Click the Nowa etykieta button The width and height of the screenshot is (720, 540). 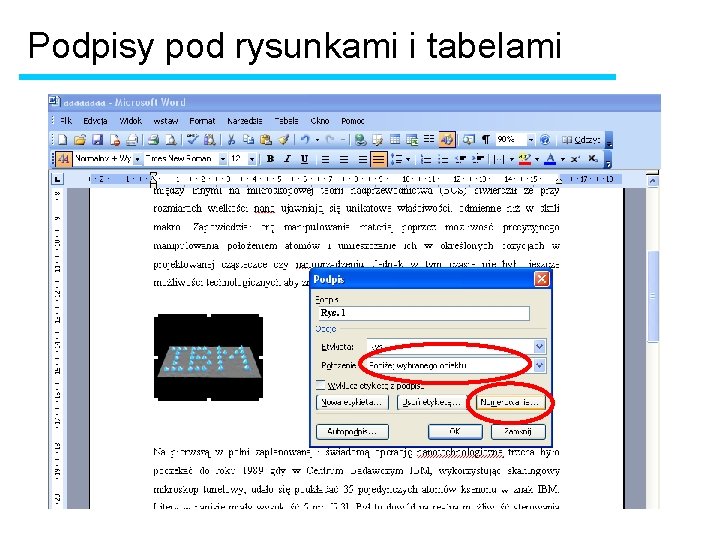coord(352,402)
